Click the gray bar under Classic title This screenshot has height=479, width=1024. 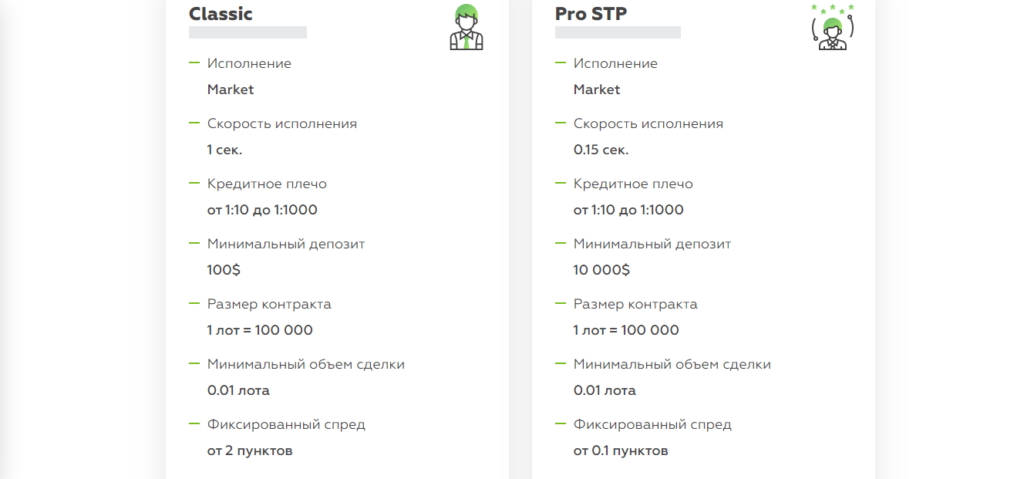click(x=248, y=33)
